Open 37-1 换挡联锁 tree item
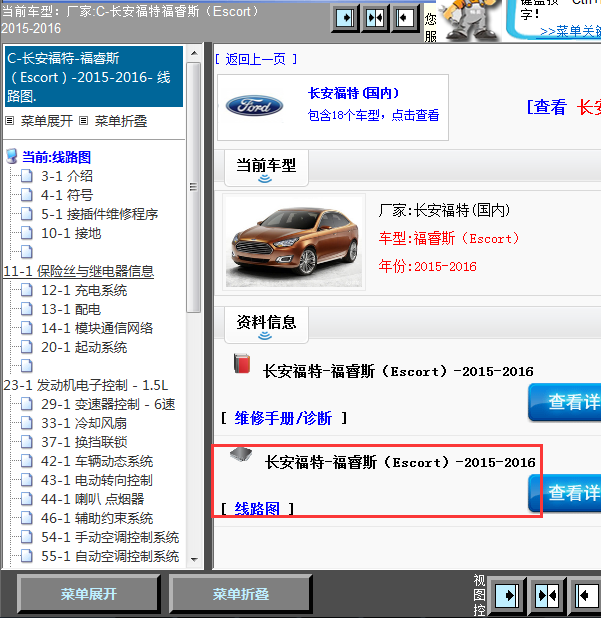The width and height of the screenshot is (601, 618). 84,442
